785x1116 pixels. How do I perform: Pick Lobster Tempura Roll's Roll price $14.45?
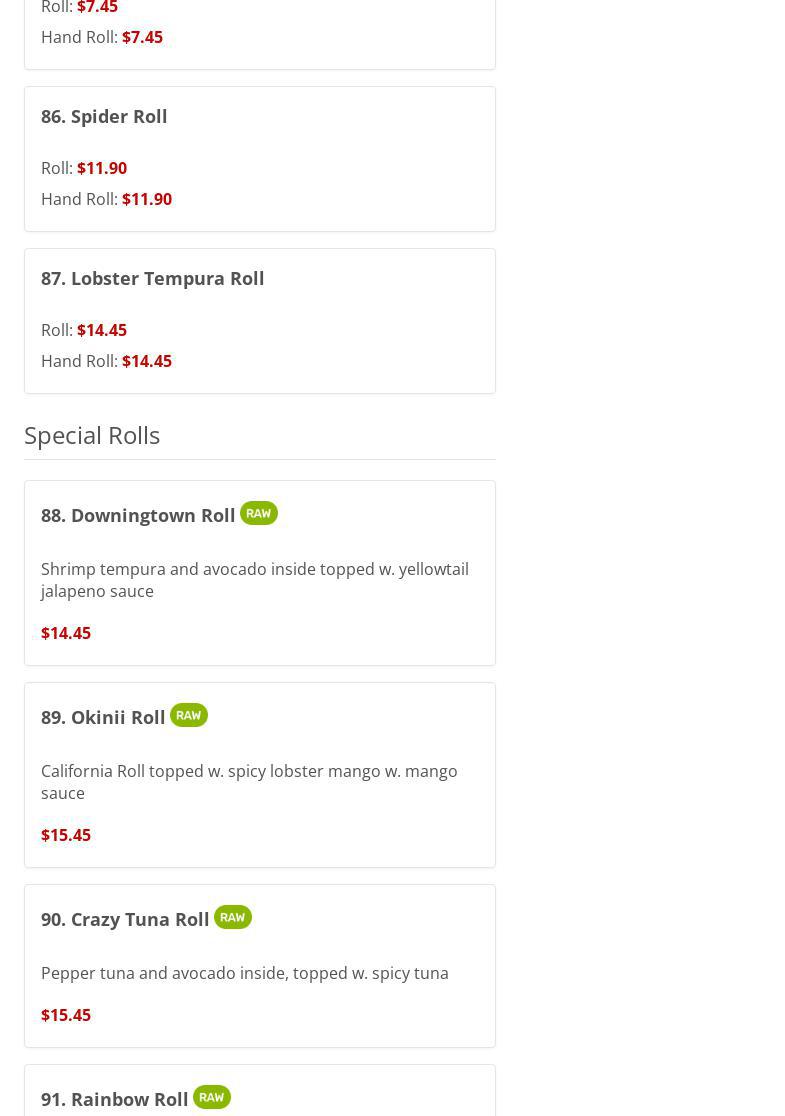click(x=102, y=330)
